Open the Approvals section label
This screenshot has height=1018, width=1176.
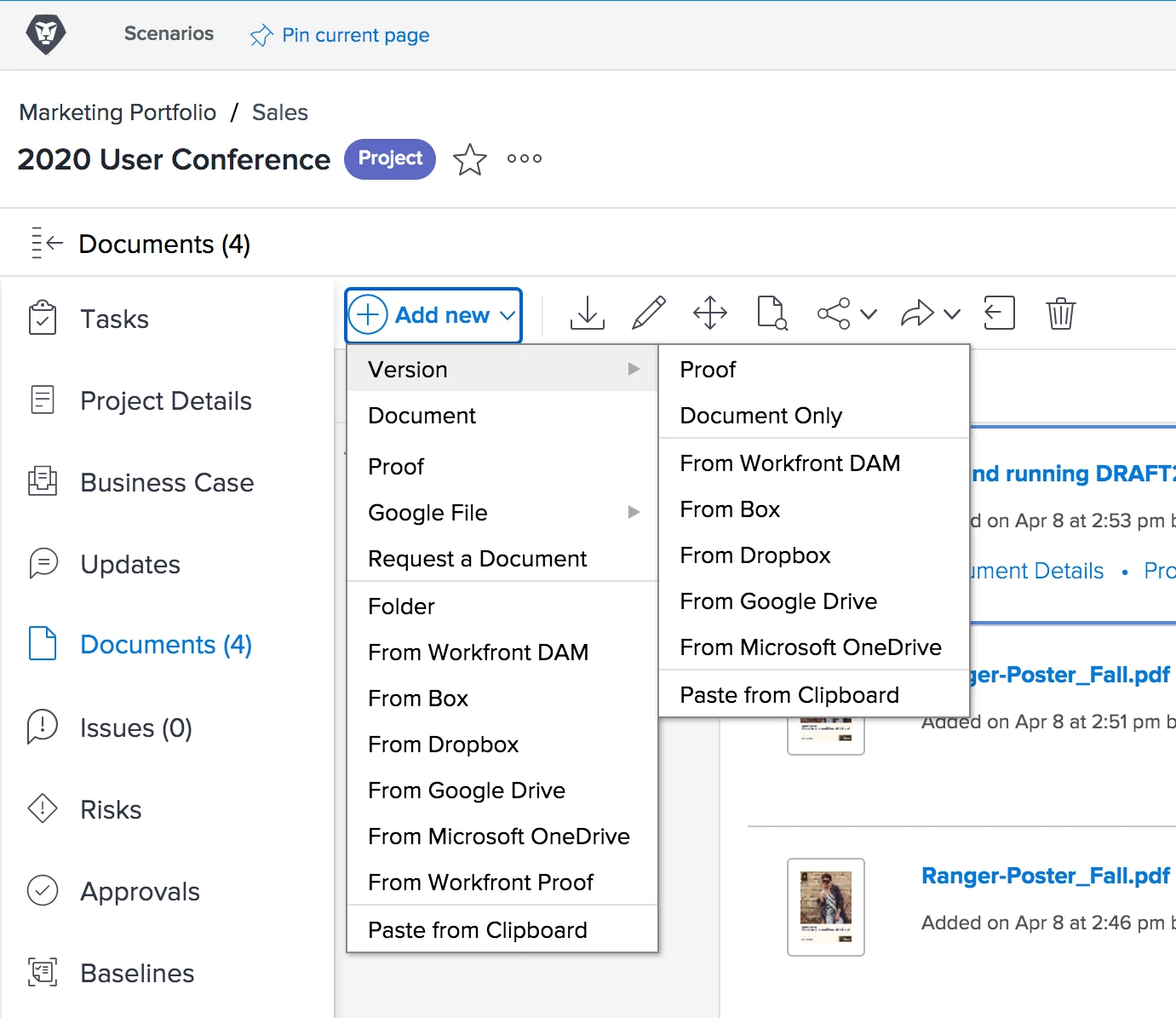point(140,892)
